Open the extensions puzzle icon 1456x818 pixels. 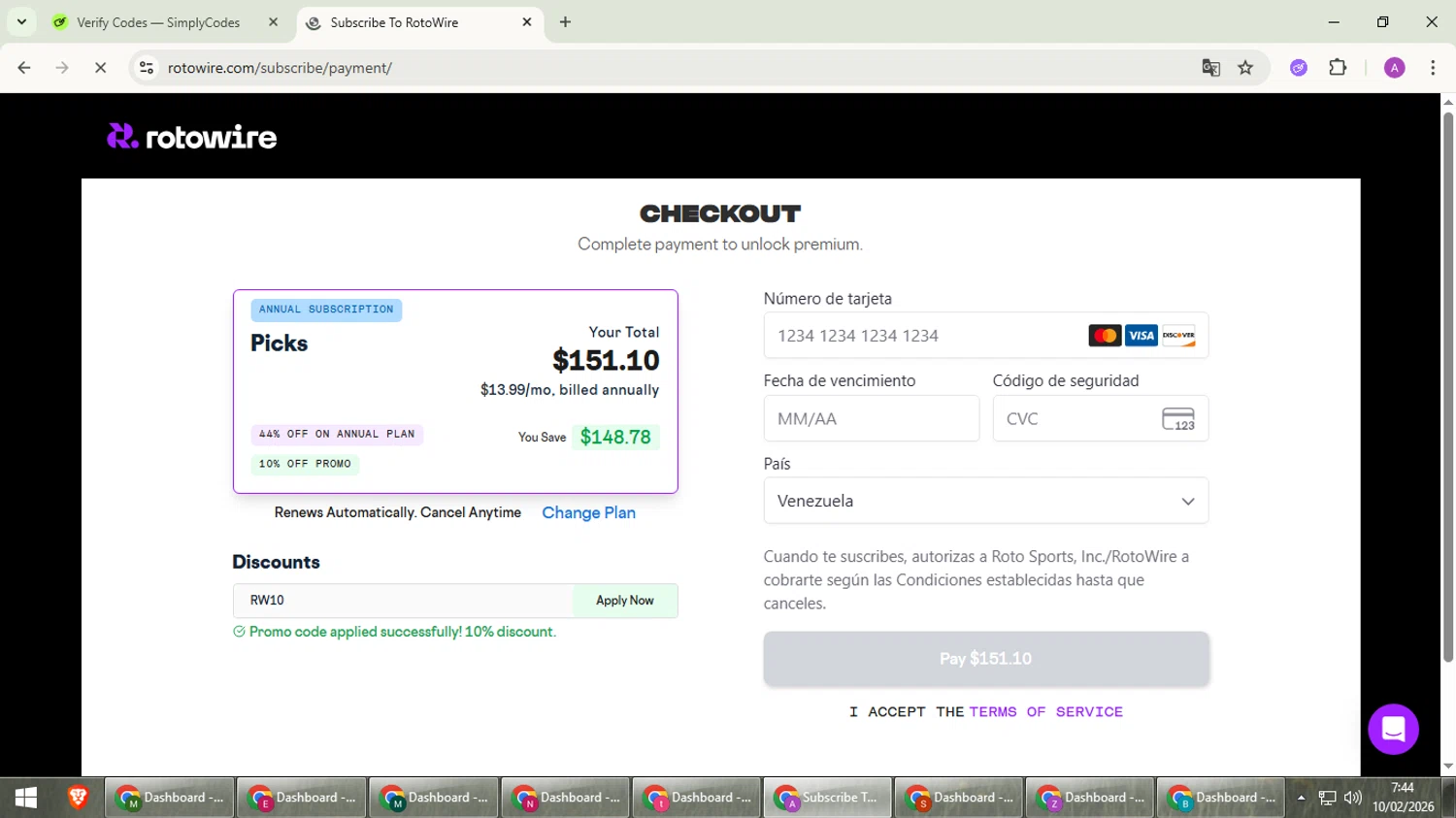click(x=1338, y=68)
